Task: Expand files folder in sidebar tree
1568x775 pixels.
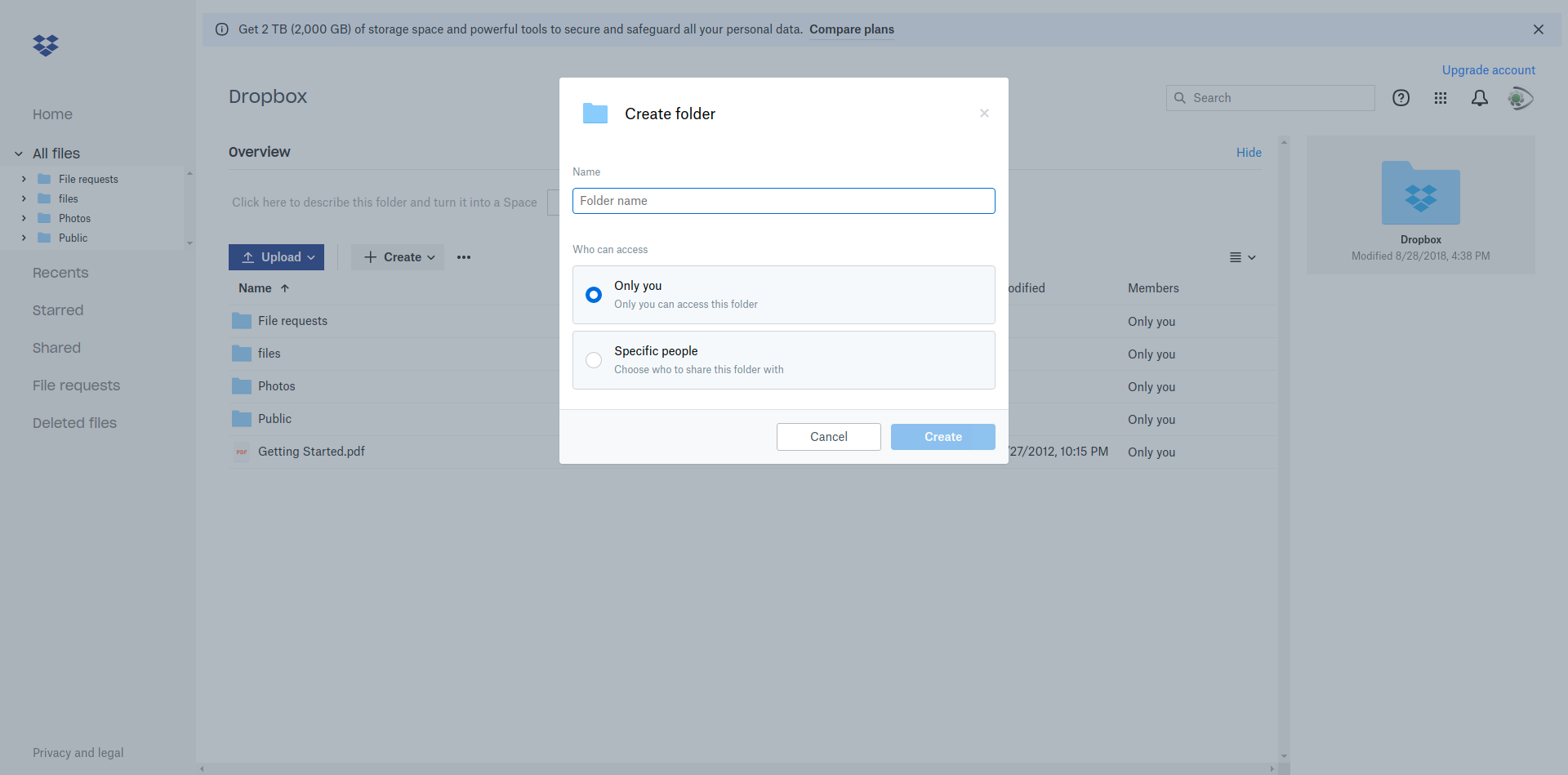Action: click(24, 198)
